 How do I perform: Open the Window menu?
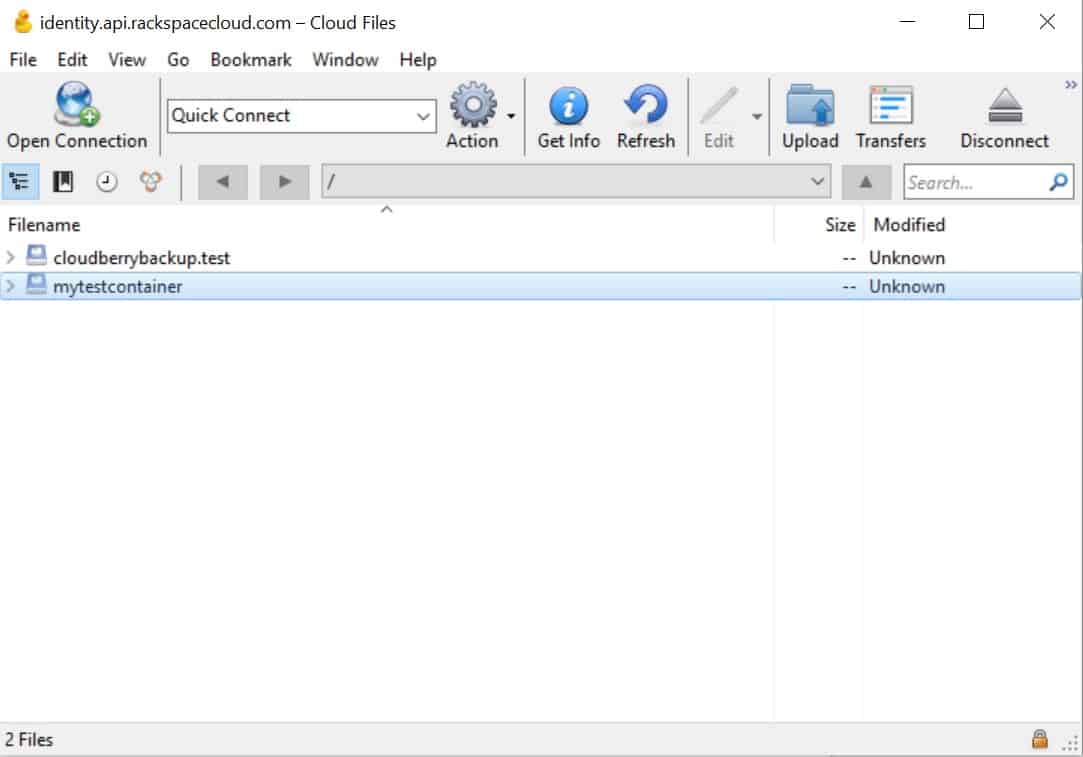(x=345, y=60)
